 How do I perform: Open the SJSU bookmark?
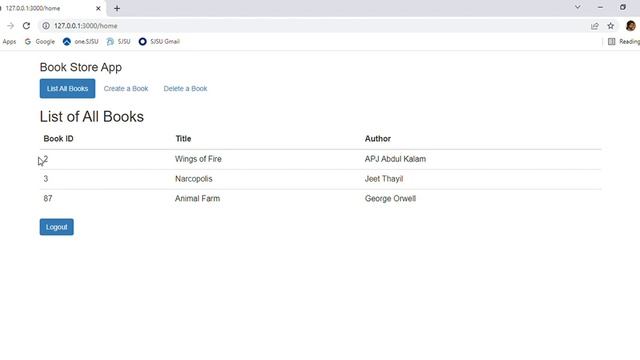point(119,42)
